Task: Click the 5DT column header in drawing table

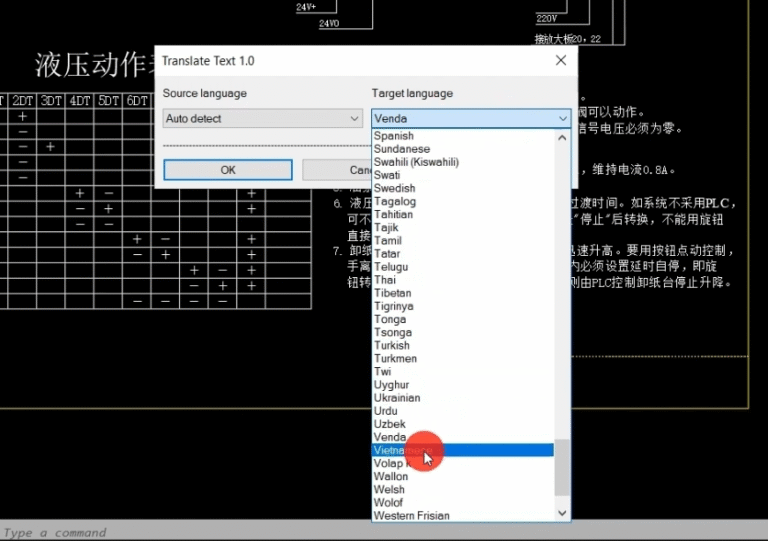Action: (x=108, y=101)
